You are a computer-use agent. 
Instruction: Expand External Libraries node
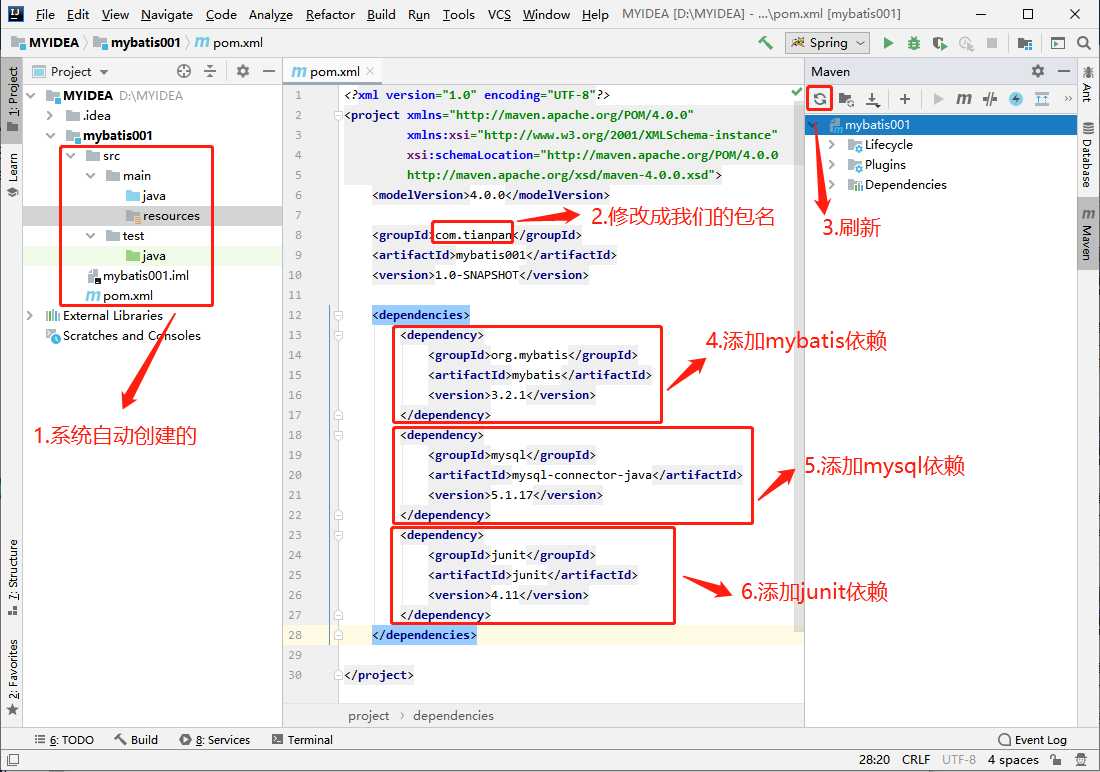point(29,316)
